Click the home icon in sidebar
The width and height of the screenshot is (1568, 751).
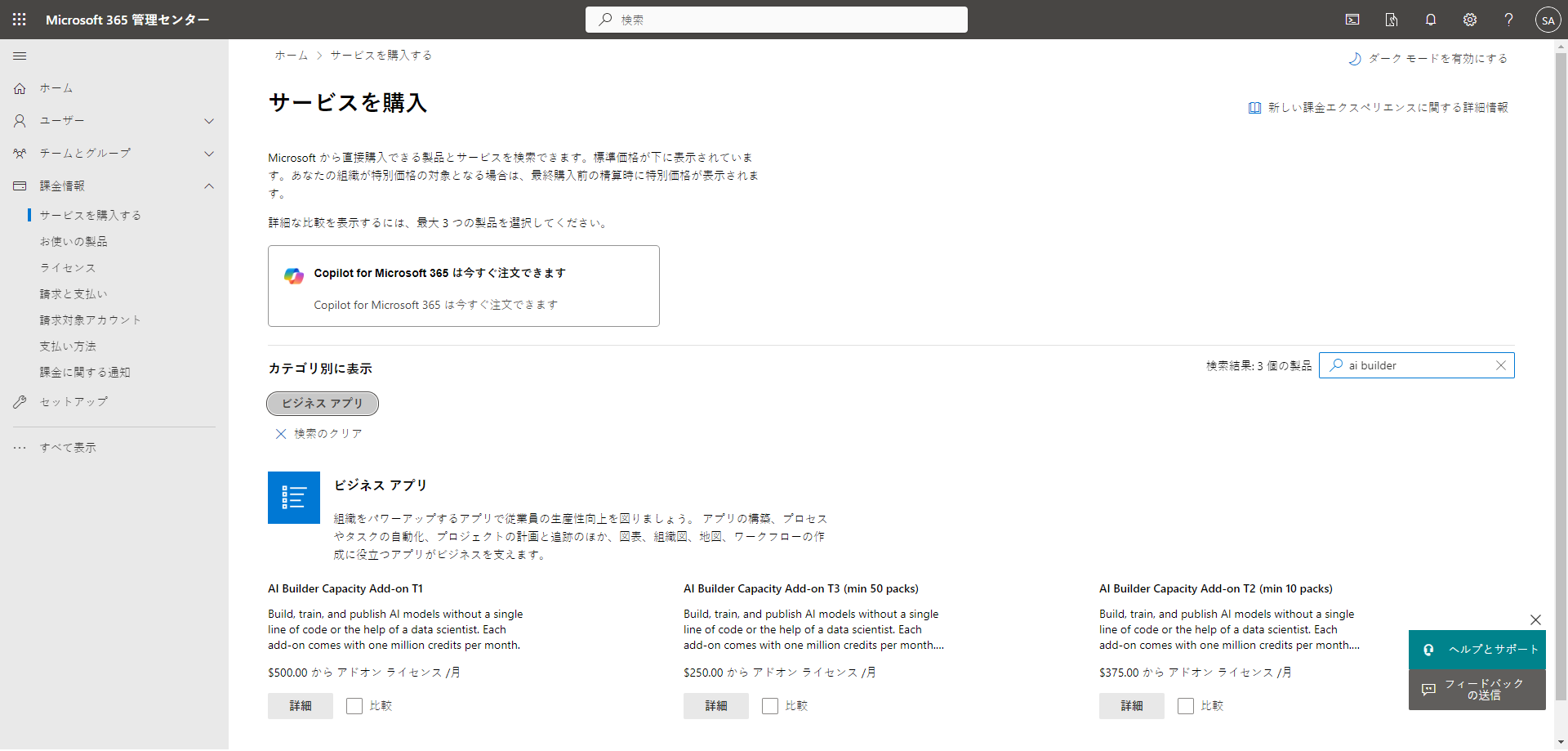click(20, 88)
